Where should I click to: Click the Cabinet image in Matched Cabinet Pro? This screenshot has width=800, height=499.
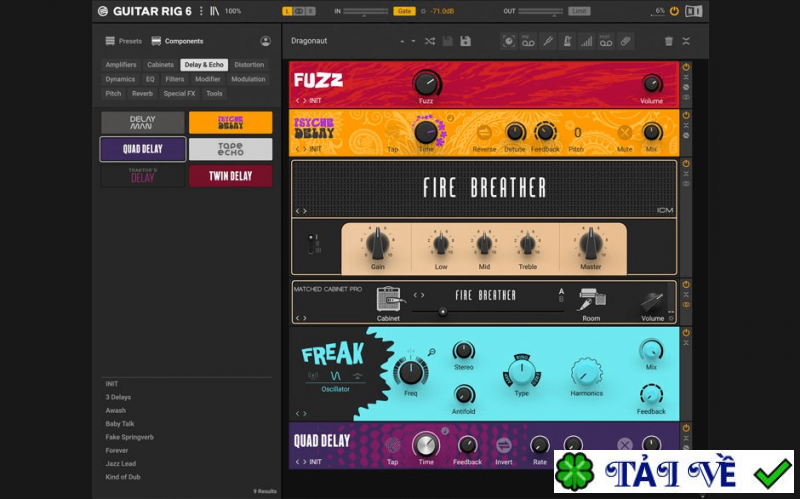(389, 299)
